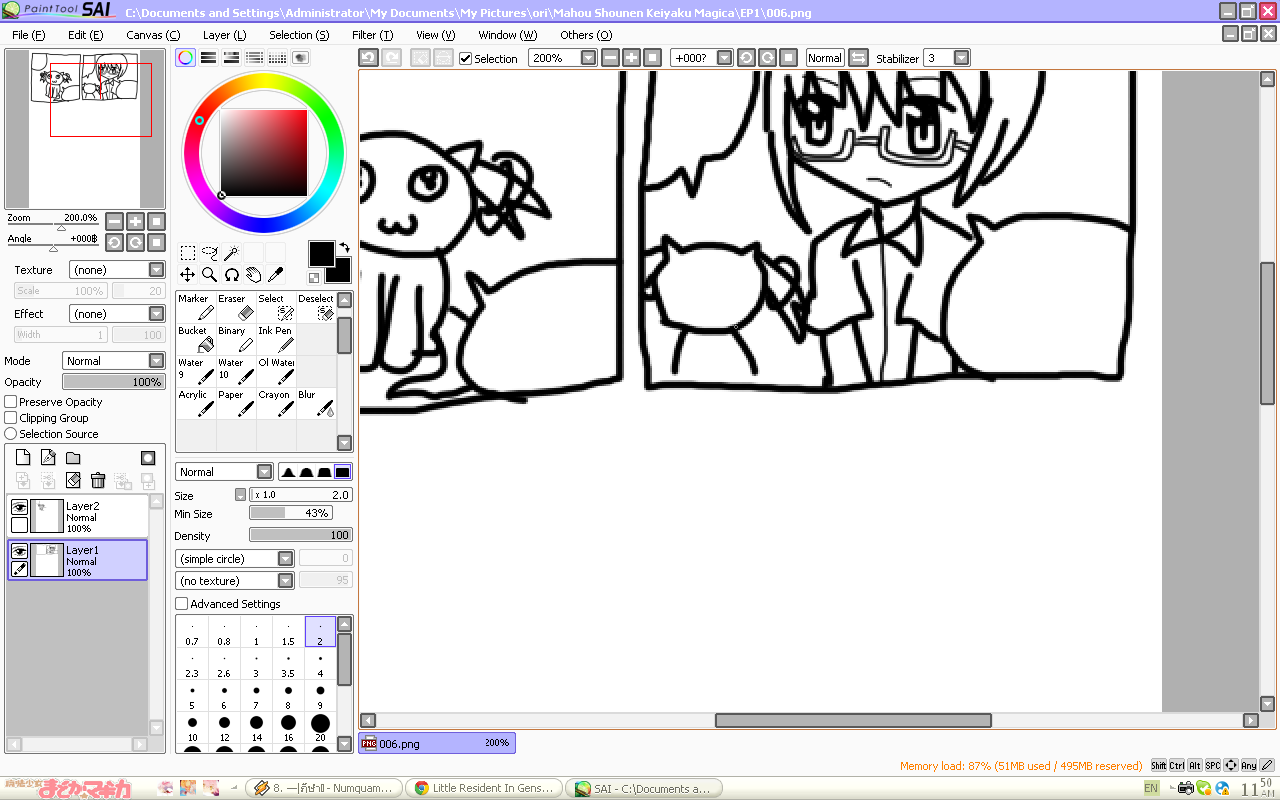The width and height of the screenshot is (1280, 800).
Task: Open the Filter menu
Action: [372, 35]
